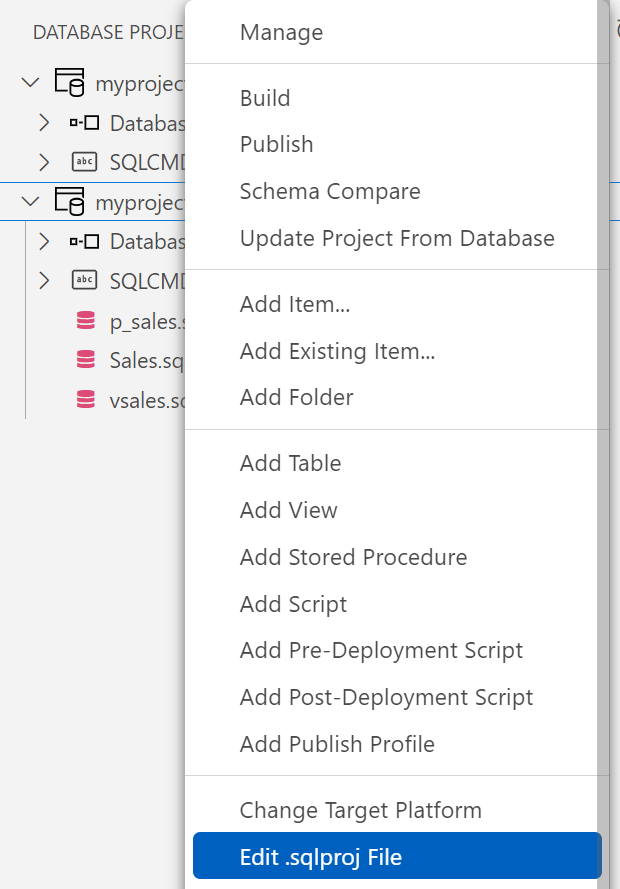Select Edit .sqlproj File menu entry
The height and width of the screenshot is (889, 620).
click(x=320, y=856)
